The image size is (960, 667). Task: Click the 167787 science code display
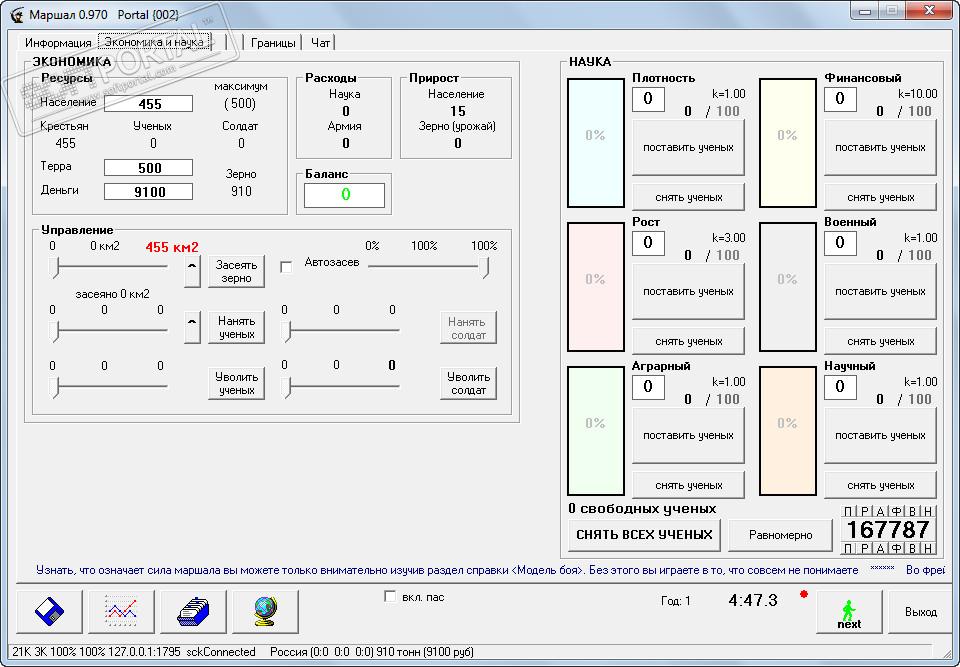point(888,529)
